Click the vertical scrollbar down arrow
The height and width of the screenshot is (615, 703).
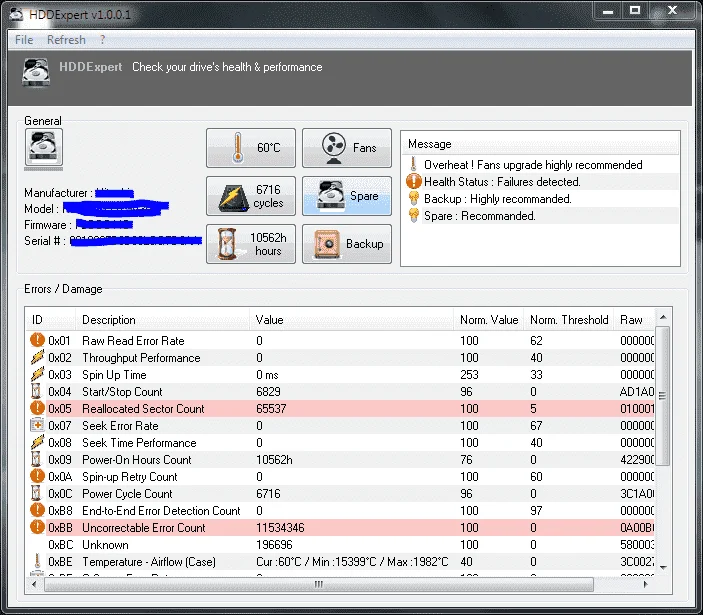click(x=663, y=567)
